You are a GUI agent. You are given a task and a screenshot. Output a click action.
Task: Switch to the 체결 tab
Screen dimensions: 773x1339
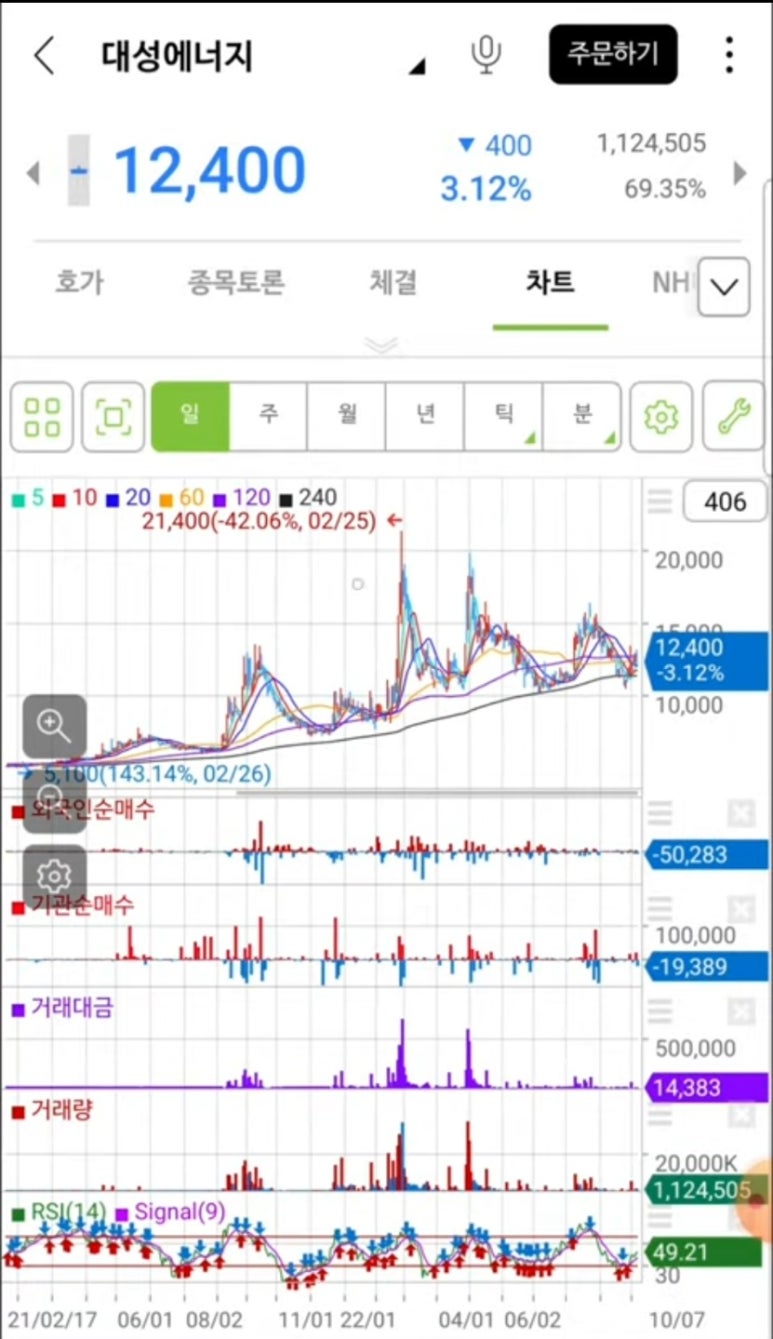click(393, 283)
